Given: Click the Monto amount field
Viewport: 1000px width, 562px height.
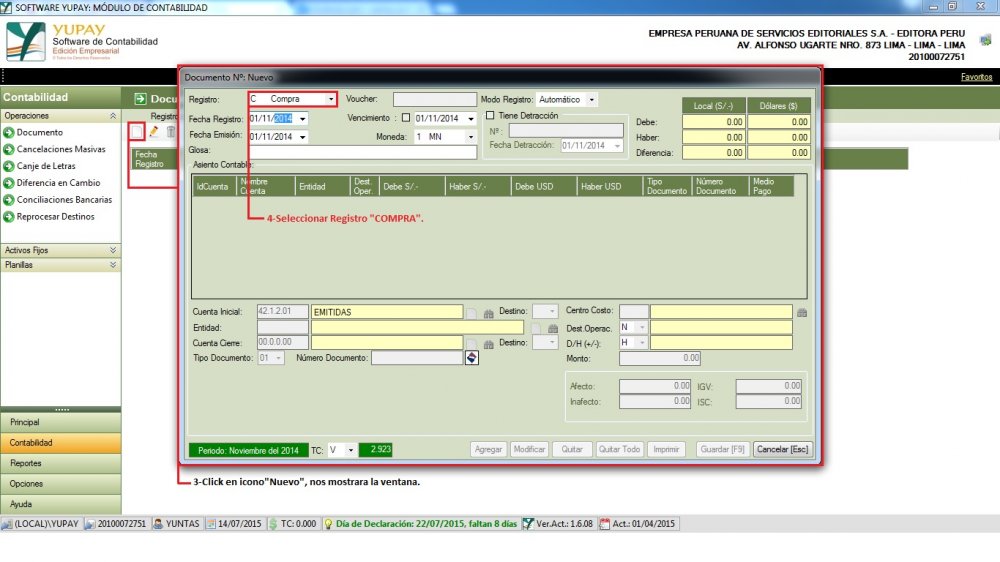Looking at the screenshot, I should (x=660, y=359).
